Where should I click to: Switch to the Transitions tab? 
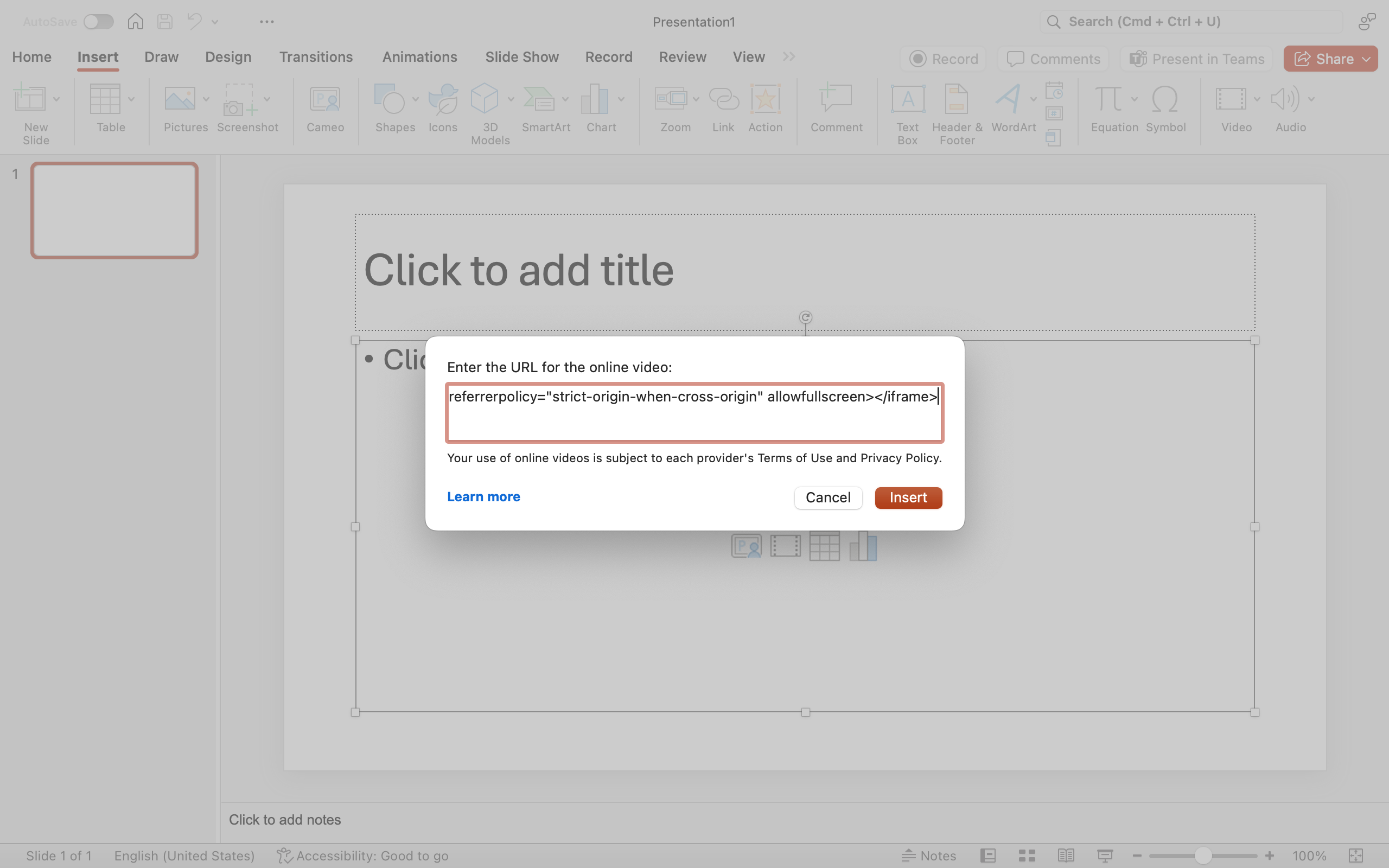pyautogui.click(x=316, y=57)
